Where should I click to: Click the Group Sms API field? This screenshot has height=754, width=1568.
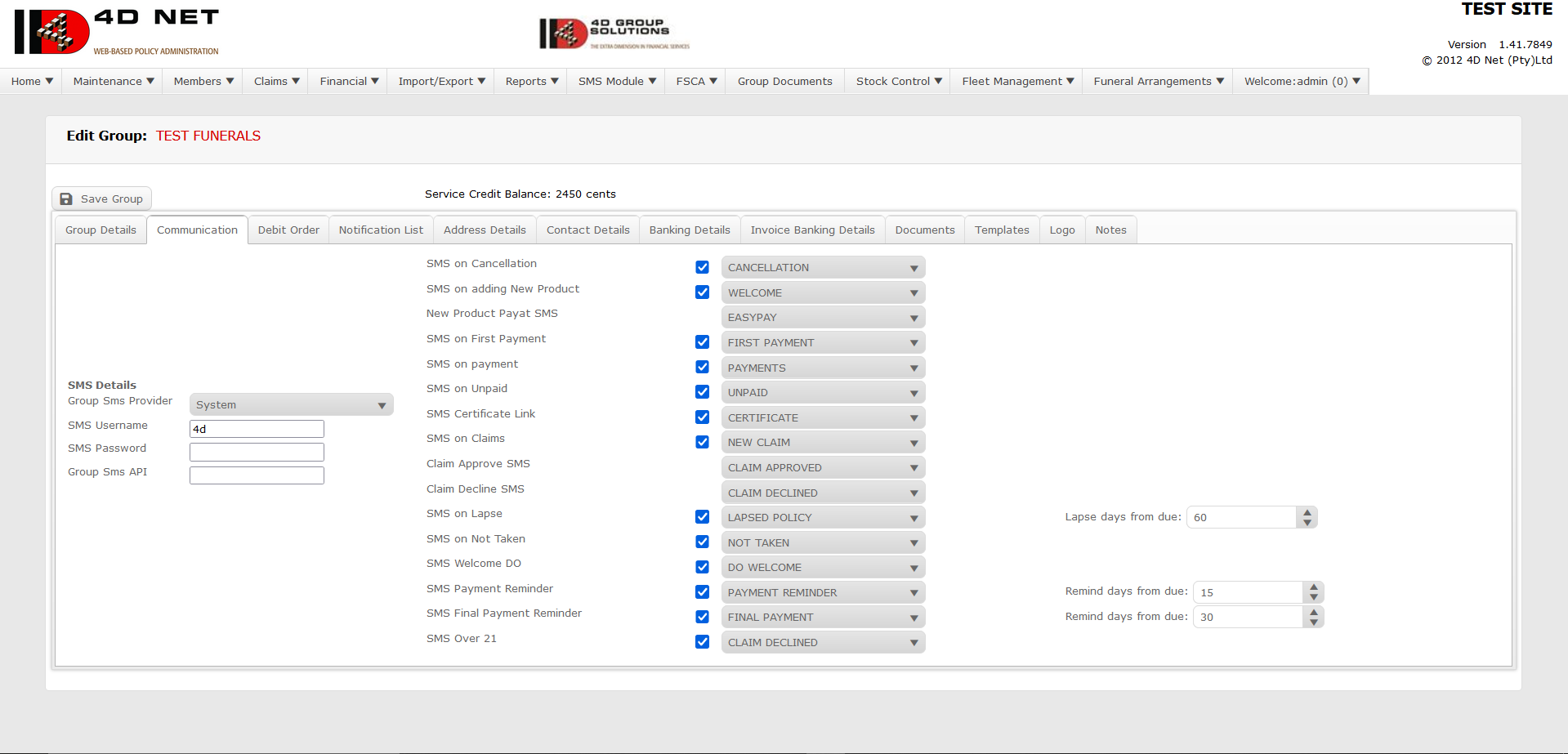pos(257,475)
